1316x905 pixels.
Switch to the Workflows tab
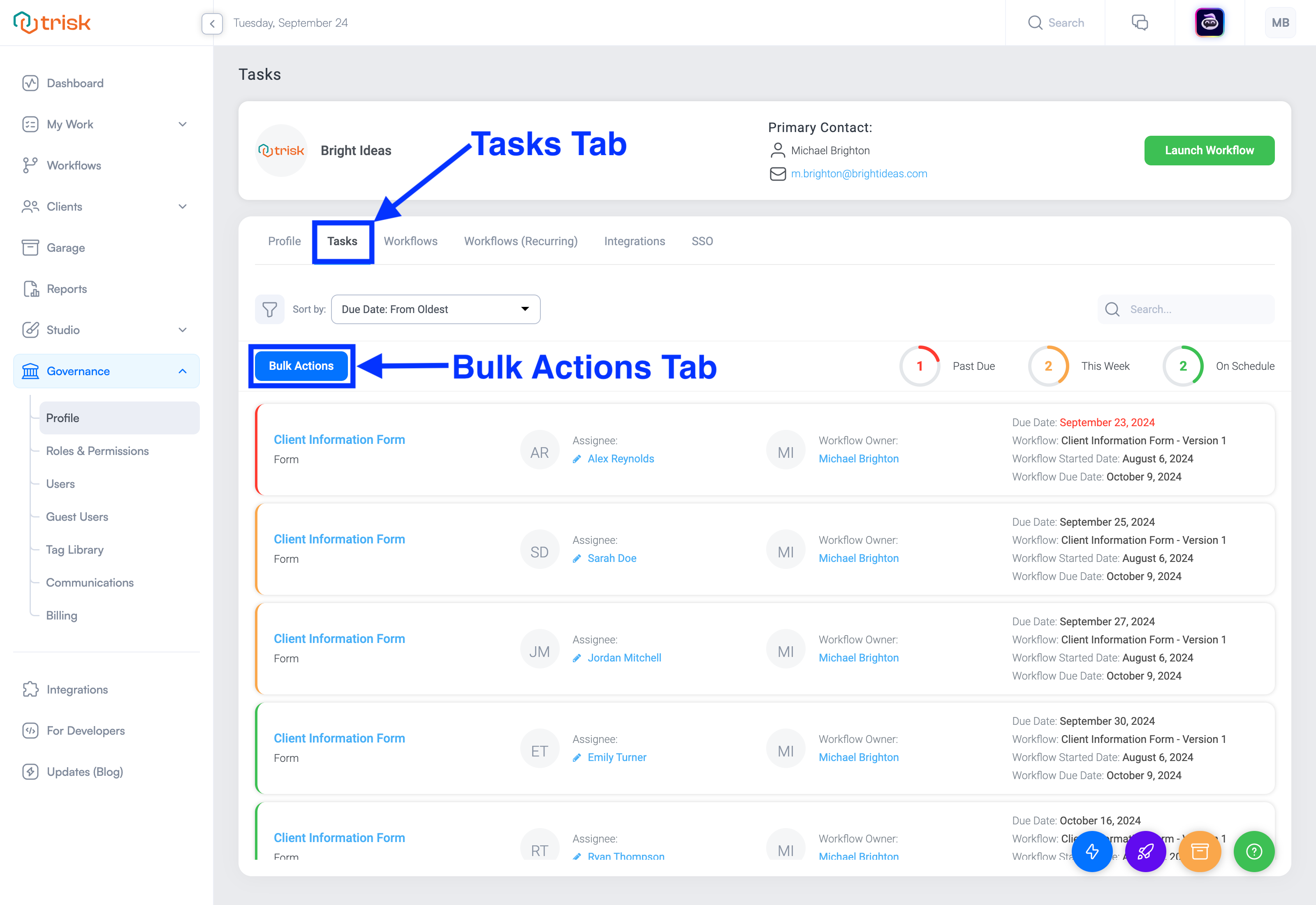[410, 242]
